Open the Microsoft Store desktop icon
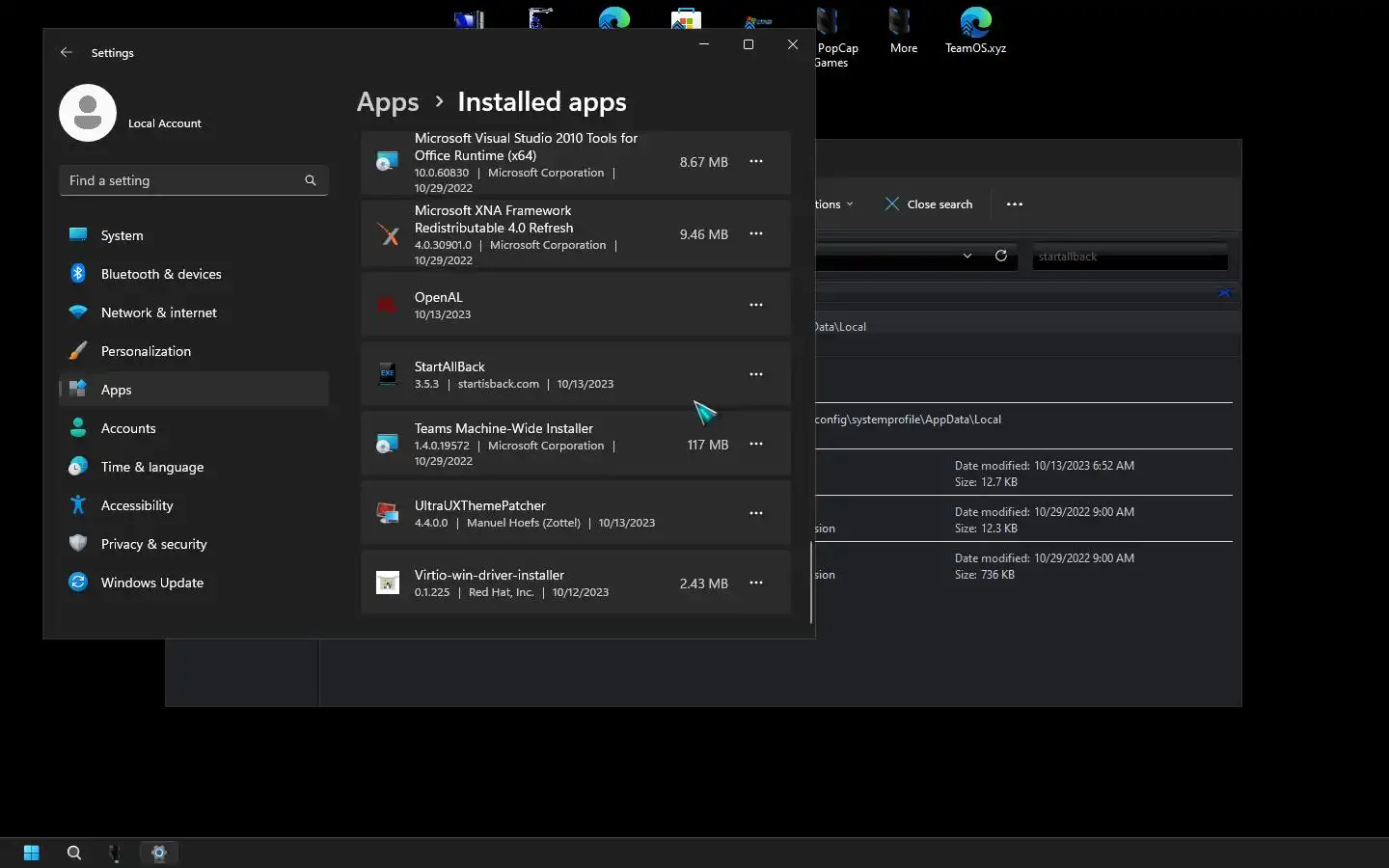1389x868 pixels. (686, 19)
